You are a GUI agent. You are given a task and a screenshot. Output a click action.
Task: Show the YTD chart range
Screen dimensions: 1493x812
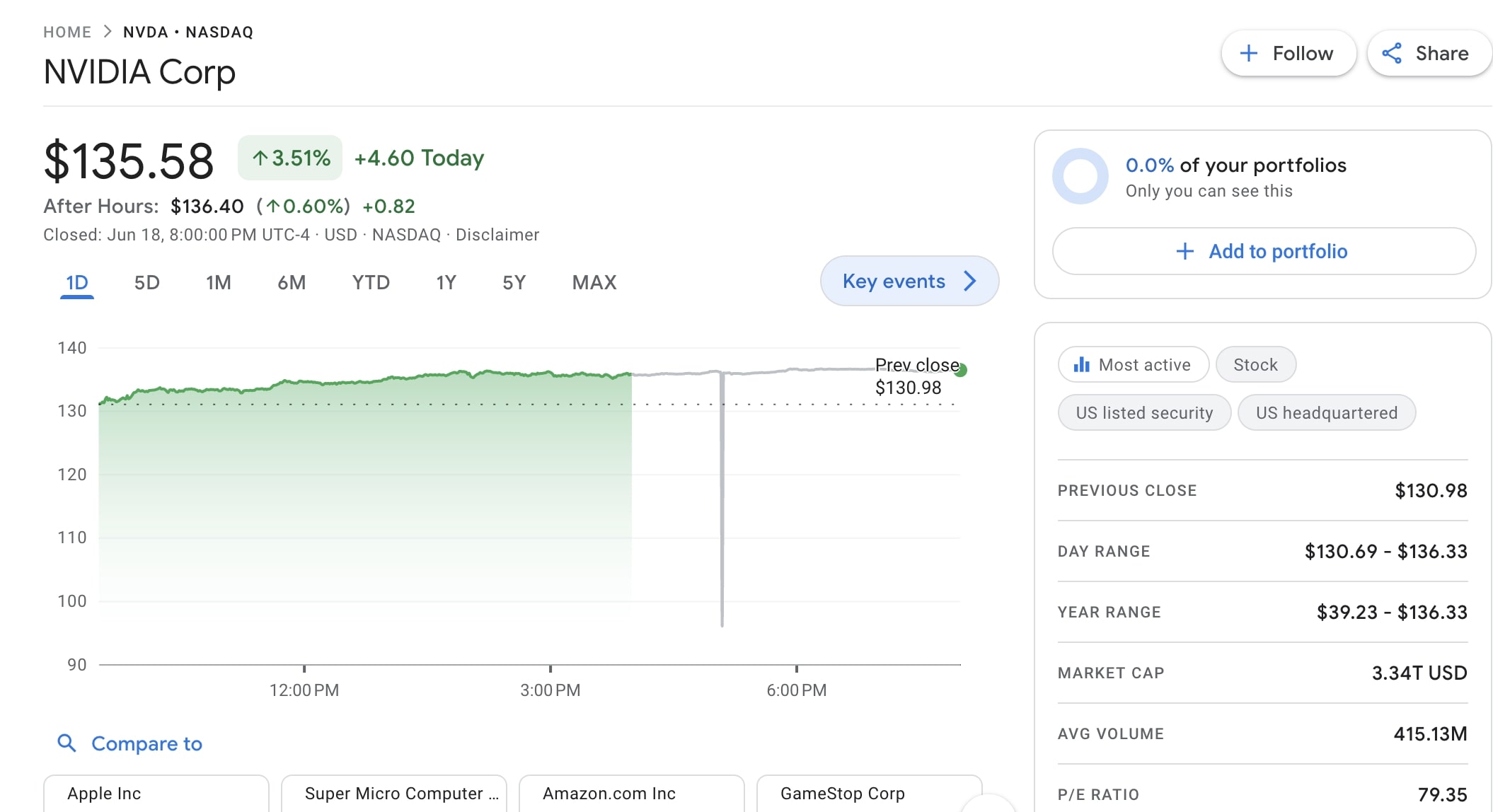coord(371,283)
